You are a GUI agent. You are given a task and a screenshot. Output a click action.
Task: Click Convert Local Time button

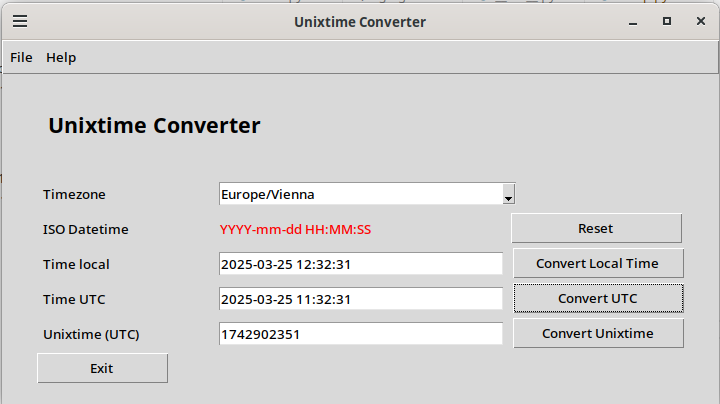(598, 263)
